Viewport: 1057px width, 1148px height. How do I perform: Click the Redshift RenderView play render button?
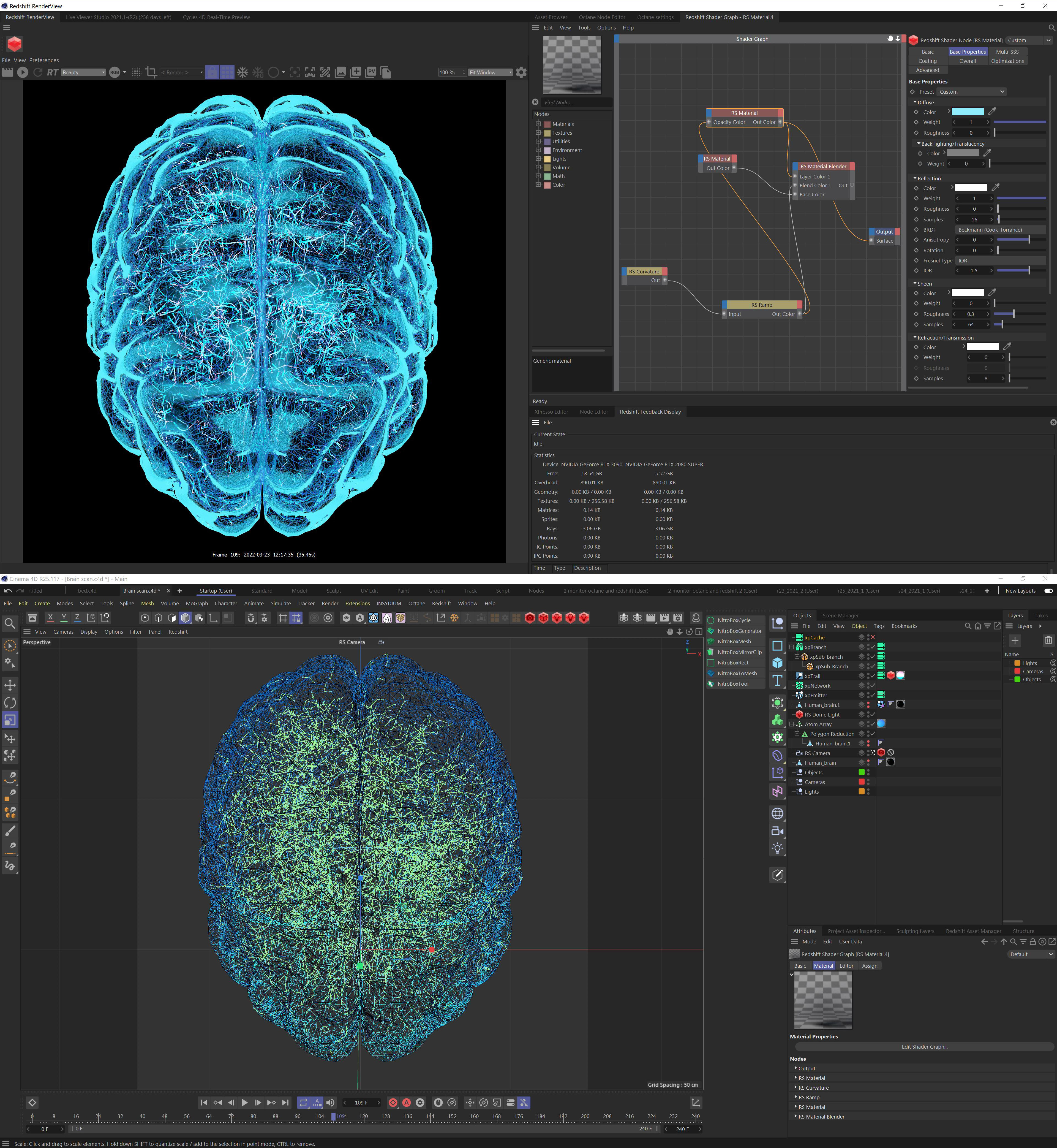pyautogui.click(x=23, y=72)
